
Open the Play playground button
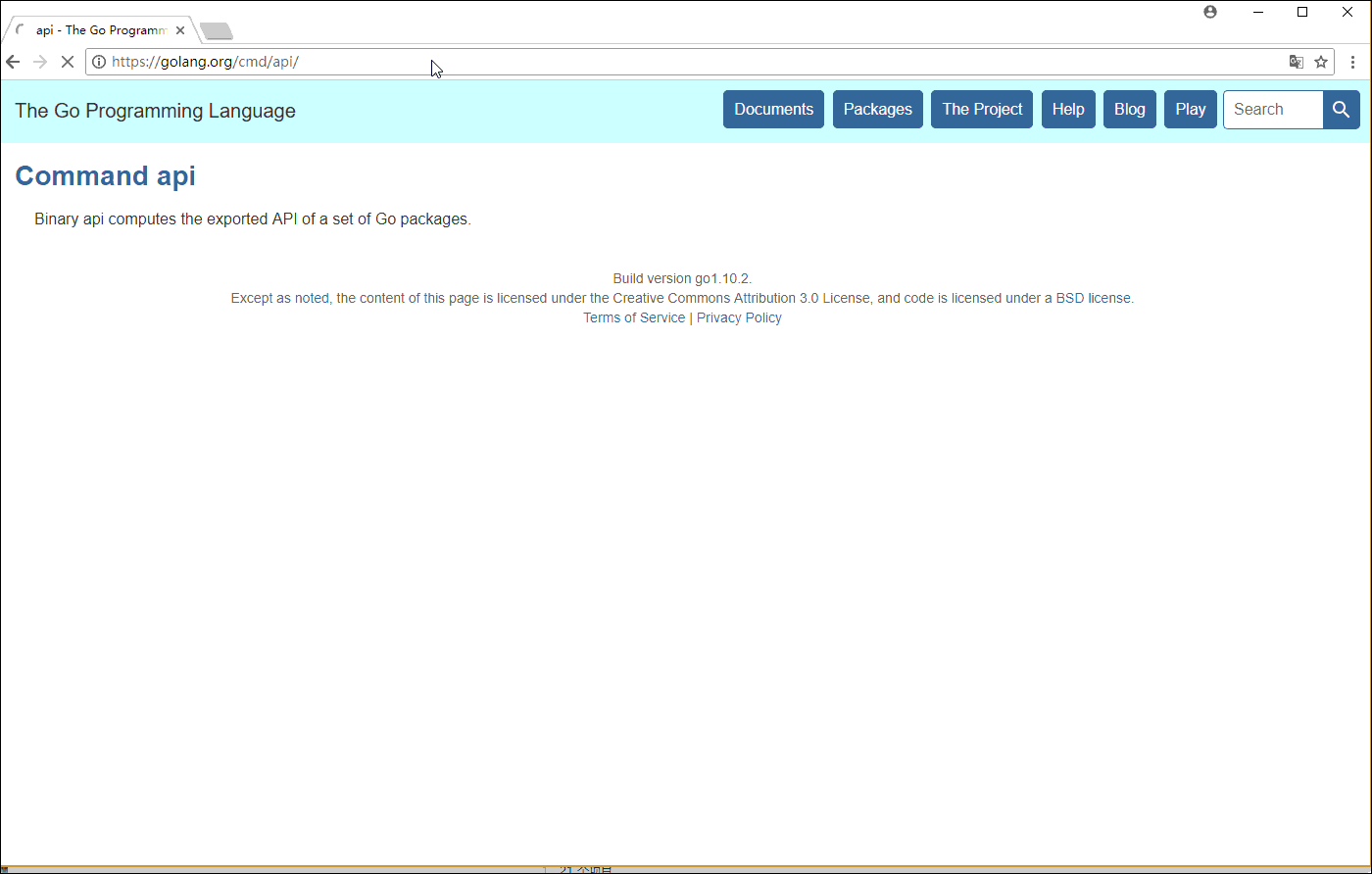(x=1191, y=110)
